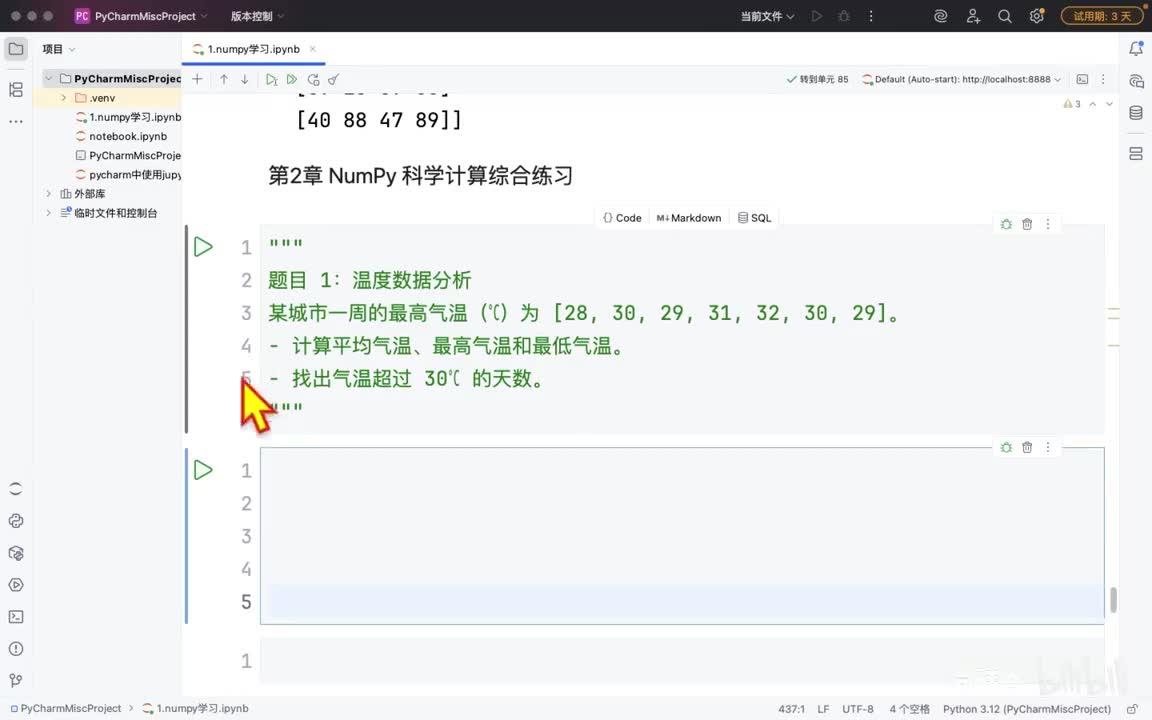Insert an SQL cell
The height and width of the screenshot is (720, 1152).
755,218
